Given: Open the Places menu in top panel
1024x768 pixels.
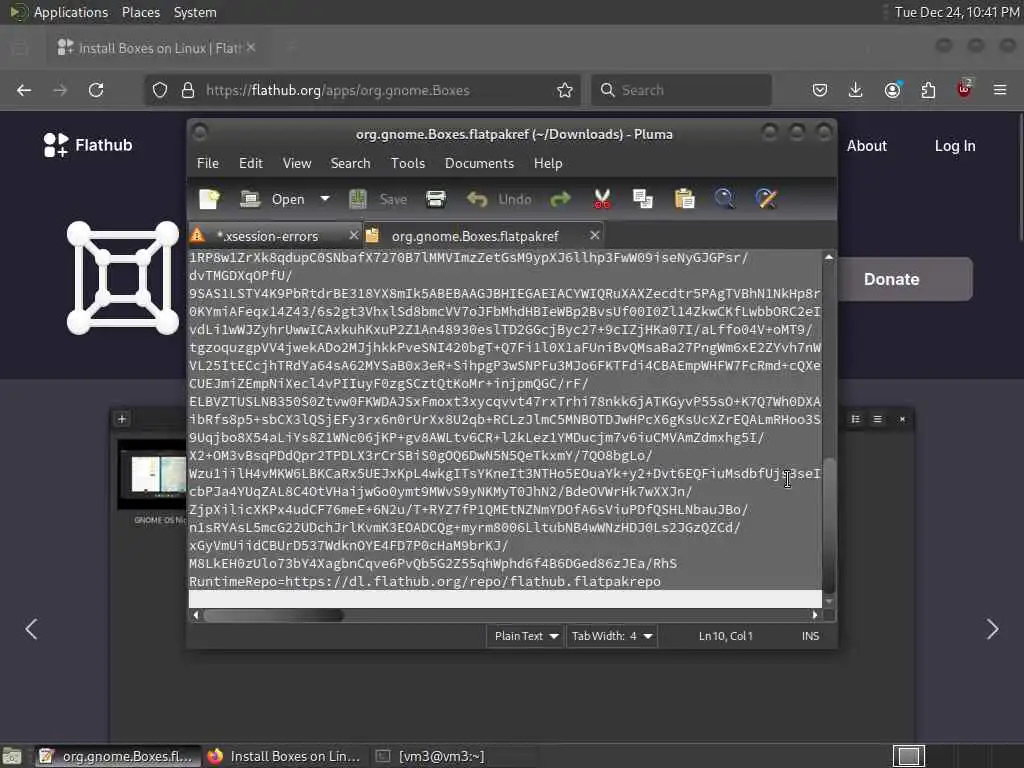Looking at the screenshot, I should point(140,12).
